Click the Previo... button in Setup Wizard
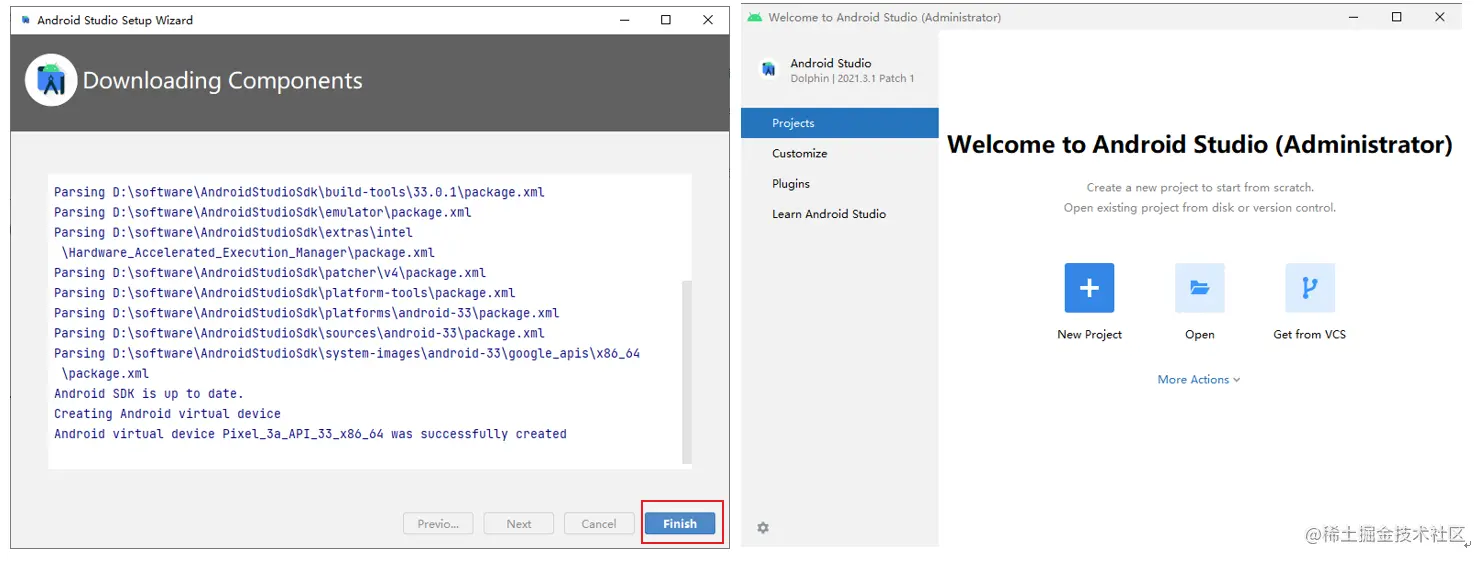Viewport: 1483px width, 562px height. point(438,523)
